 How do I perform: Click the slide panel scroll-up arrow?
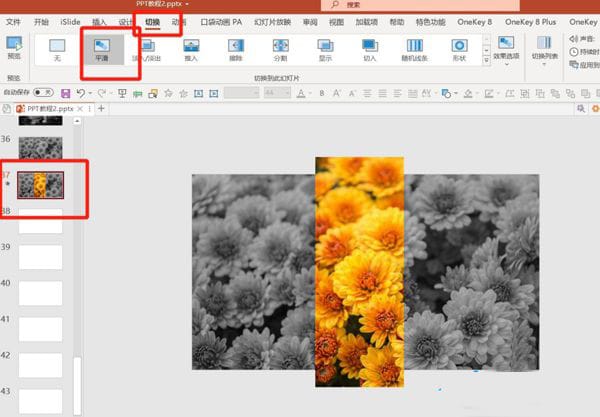(77, 121)
